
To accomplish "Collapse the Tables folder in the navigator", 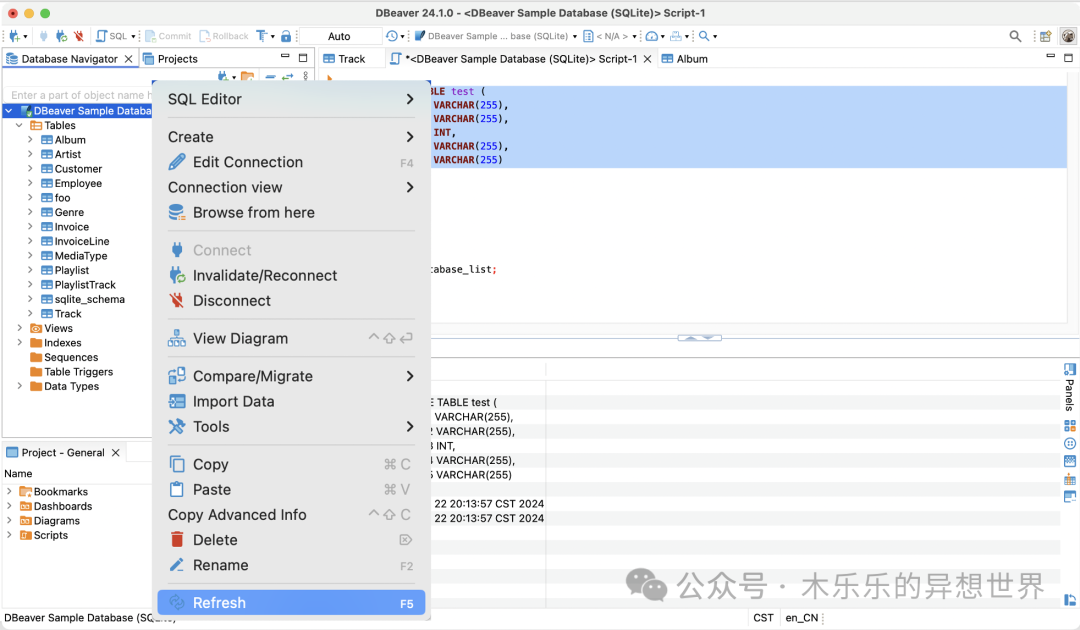I will tap(19, 125).
